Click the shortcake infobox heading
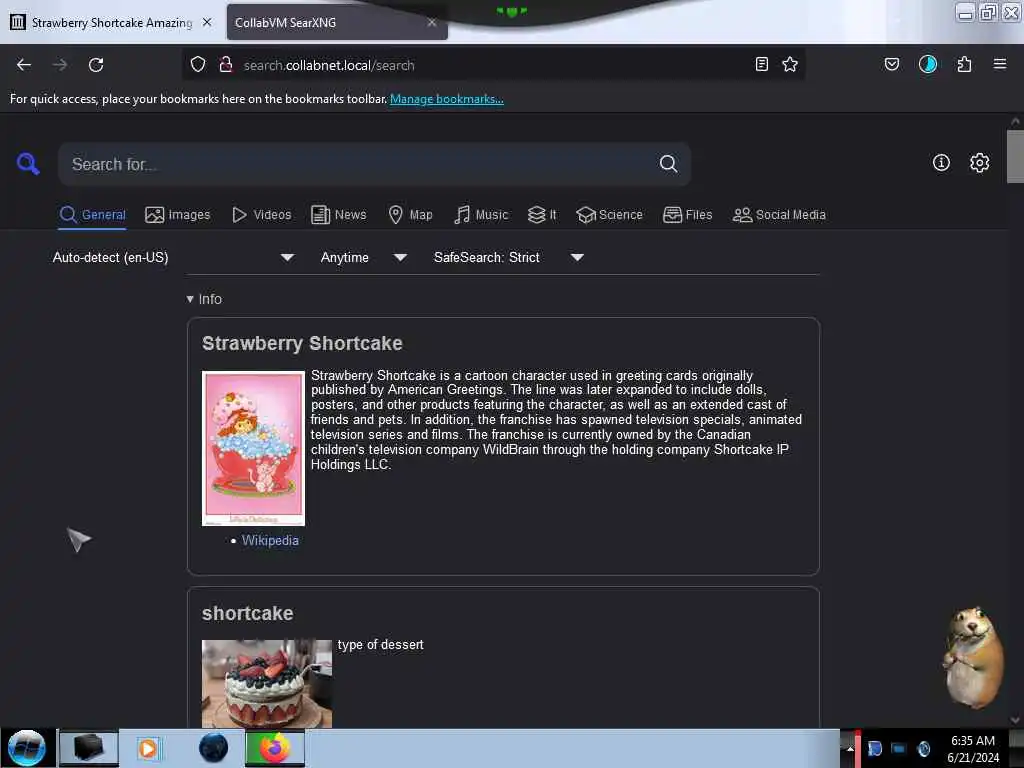 tap(248, 613)
